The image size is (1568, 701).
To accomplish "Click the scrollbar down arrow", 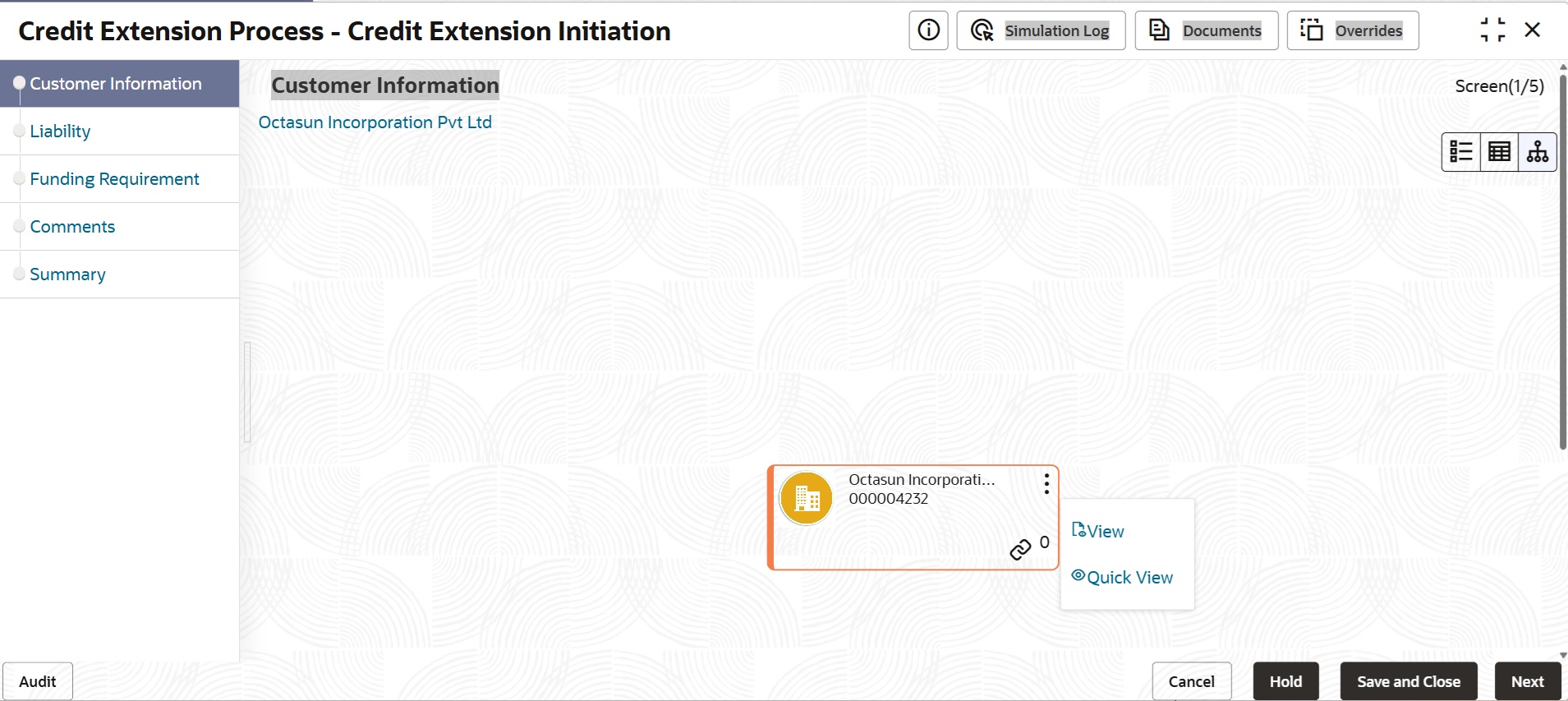I will 1563,655.
